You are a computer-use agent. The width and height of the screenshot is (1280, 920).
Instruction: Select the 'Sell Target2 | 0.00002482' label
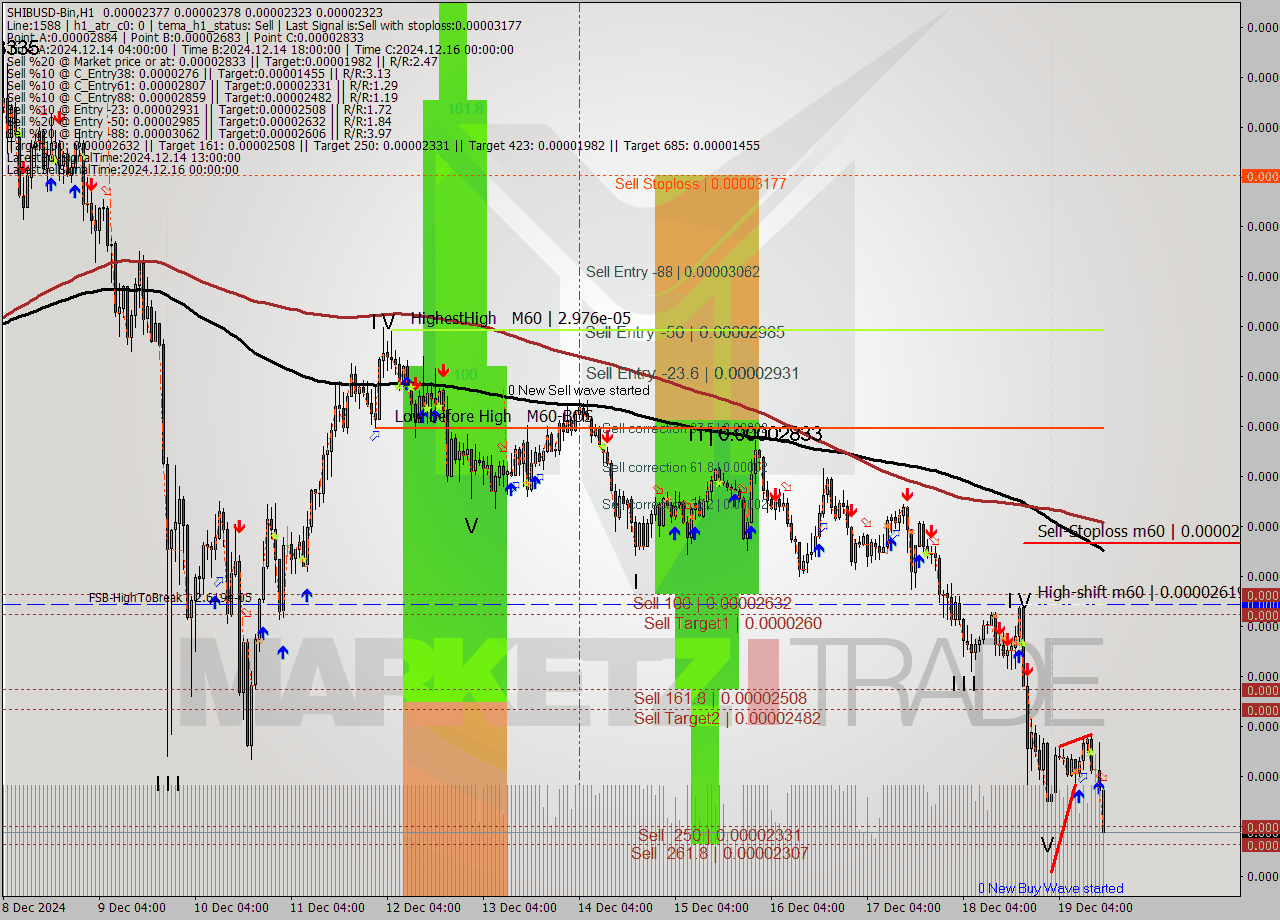pyautogui.click(x=727, y=718)
